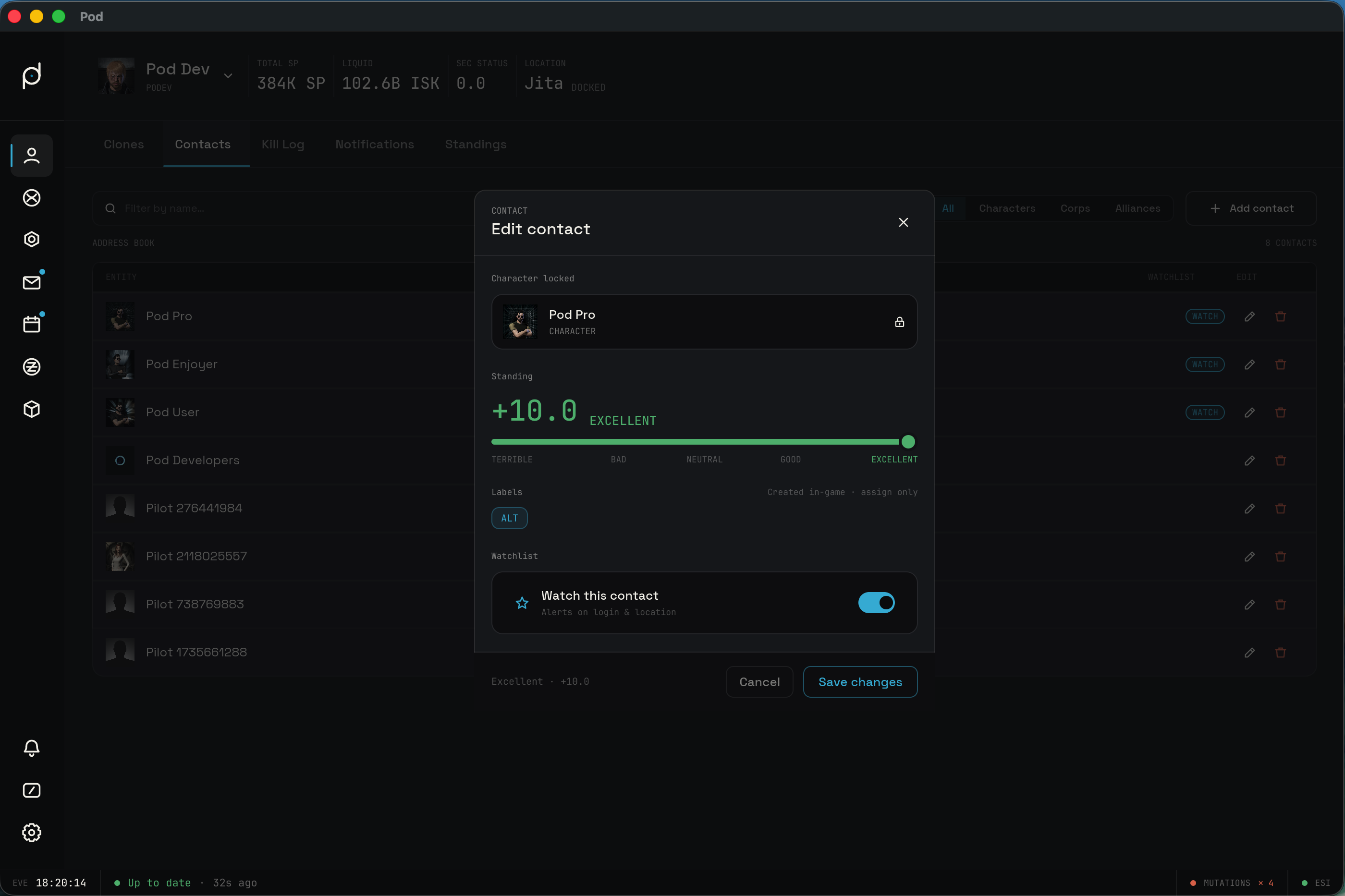This screenshot has height=896, width=1345.
Task: Edit the Pod Developers contact
Action: (1249, 460)
